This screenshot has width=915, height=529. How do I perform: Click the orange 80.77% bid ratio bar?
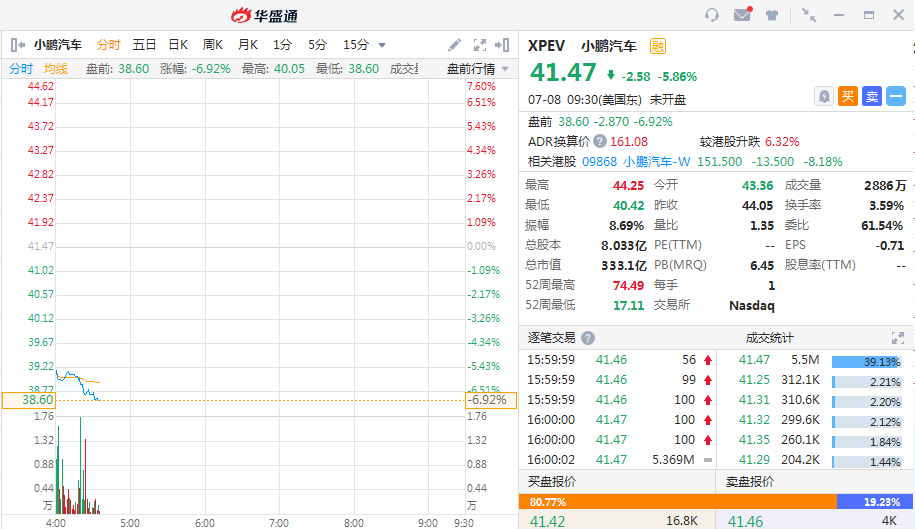tap(677, 502)
